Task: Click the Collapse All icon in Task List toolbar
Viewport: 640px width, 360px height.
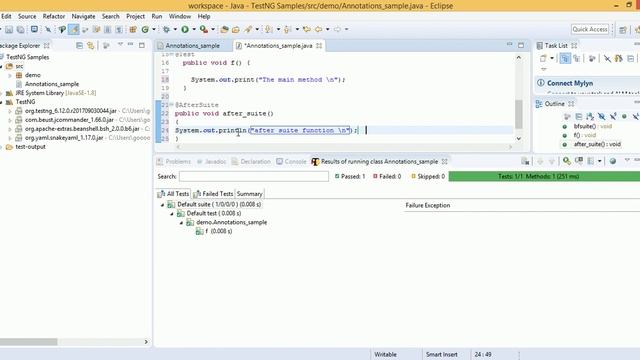Action: pos(631,58)
